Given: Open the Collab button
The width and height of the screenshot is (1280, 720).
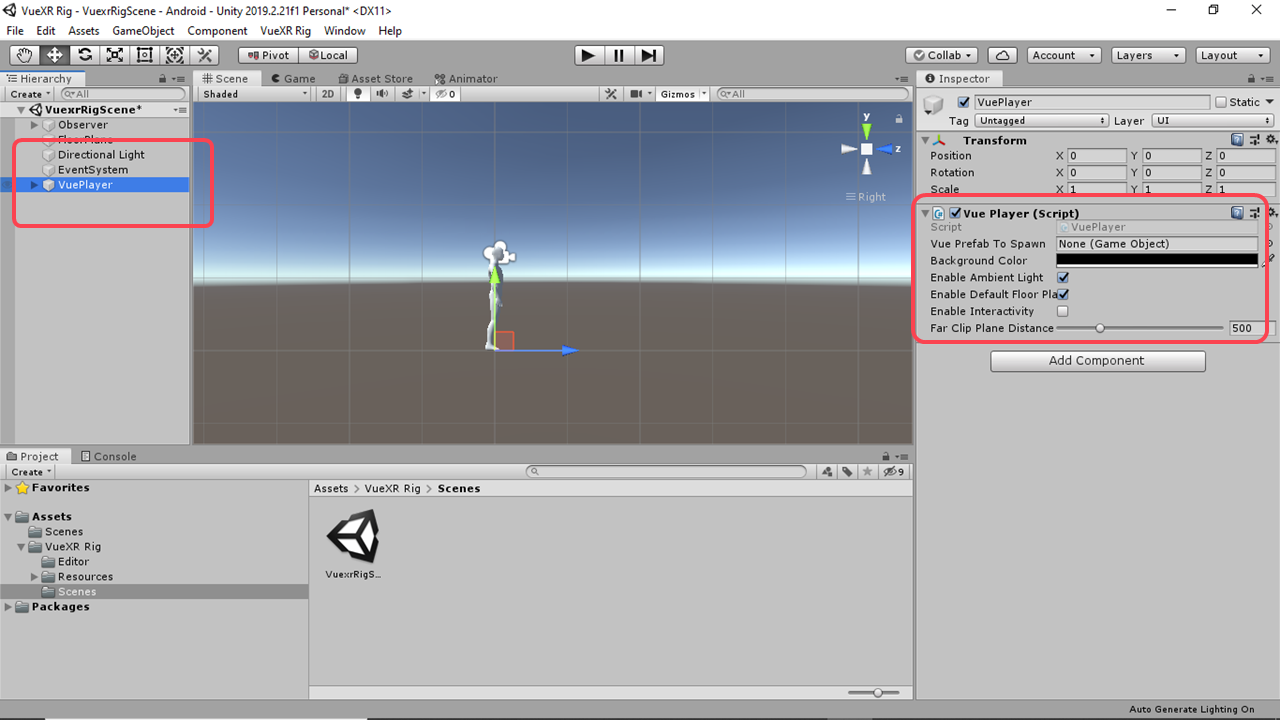Looking at the screenshot, I should point(942,55).
